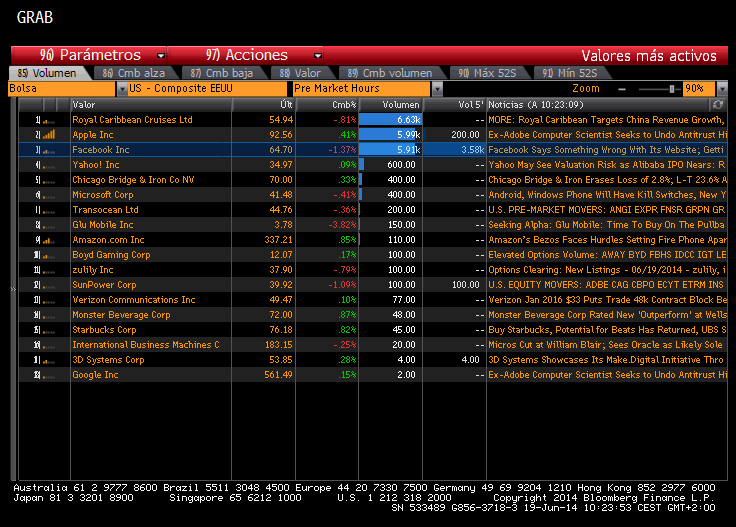
Task: Switch to the Cmb alza tab
Action: coord(134,73)
